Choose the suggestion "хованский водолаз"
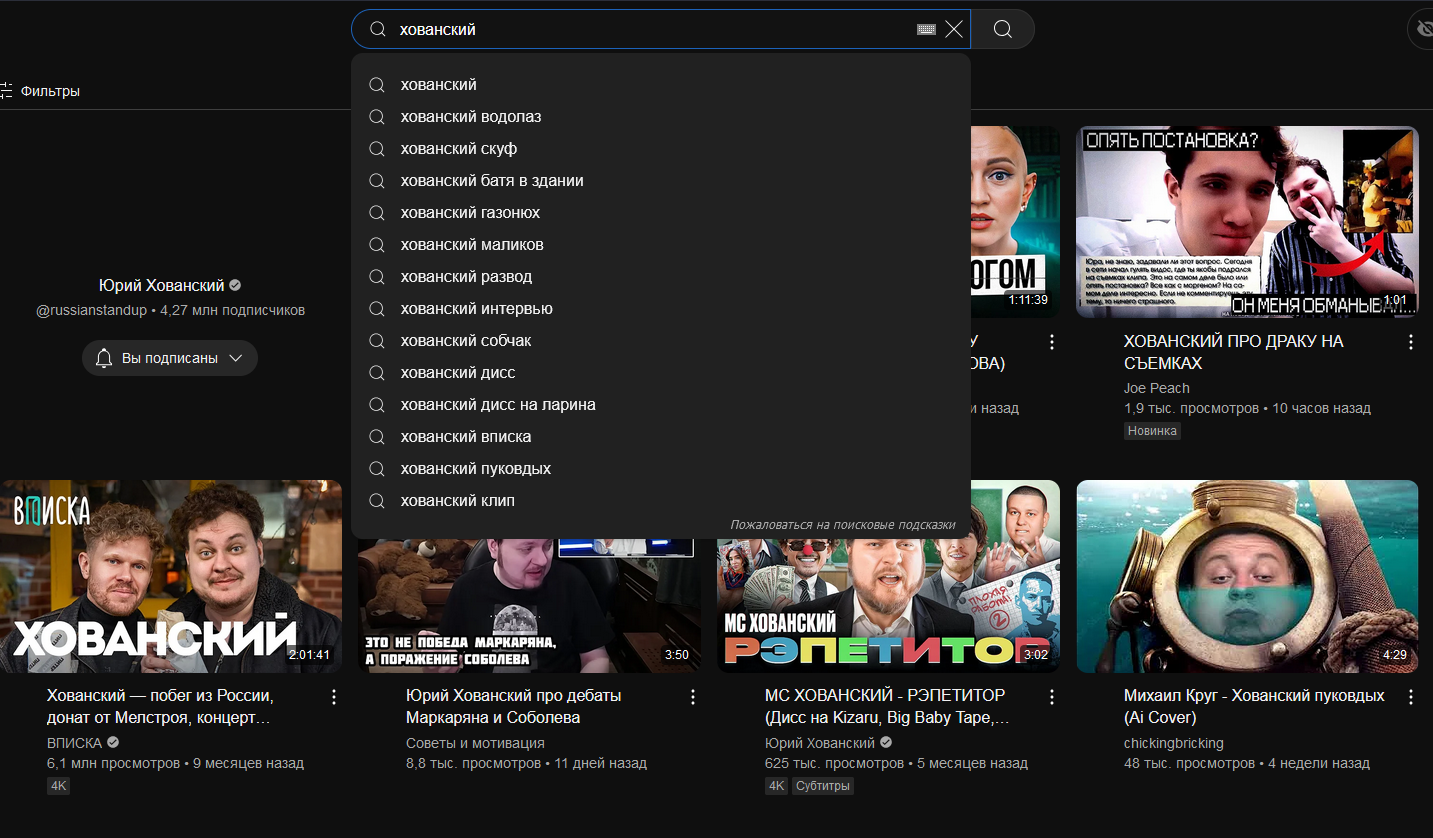Image resolution: width=1433 pixels, height=838 pixels. [661, 117]
